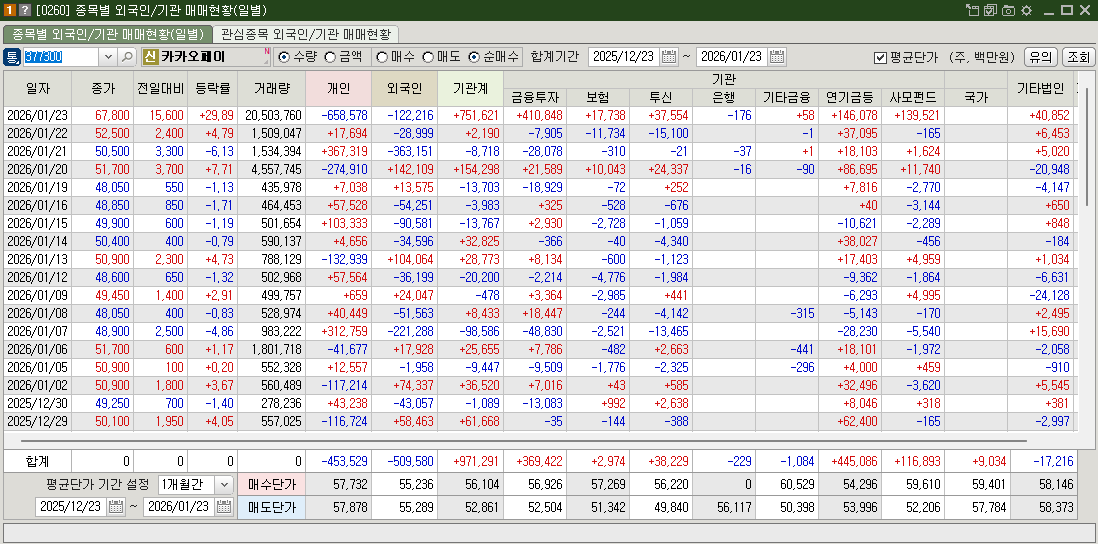1098x544 pixels.
Task: Click the toolbar end date field 2026/01/23
Action: 733,57
